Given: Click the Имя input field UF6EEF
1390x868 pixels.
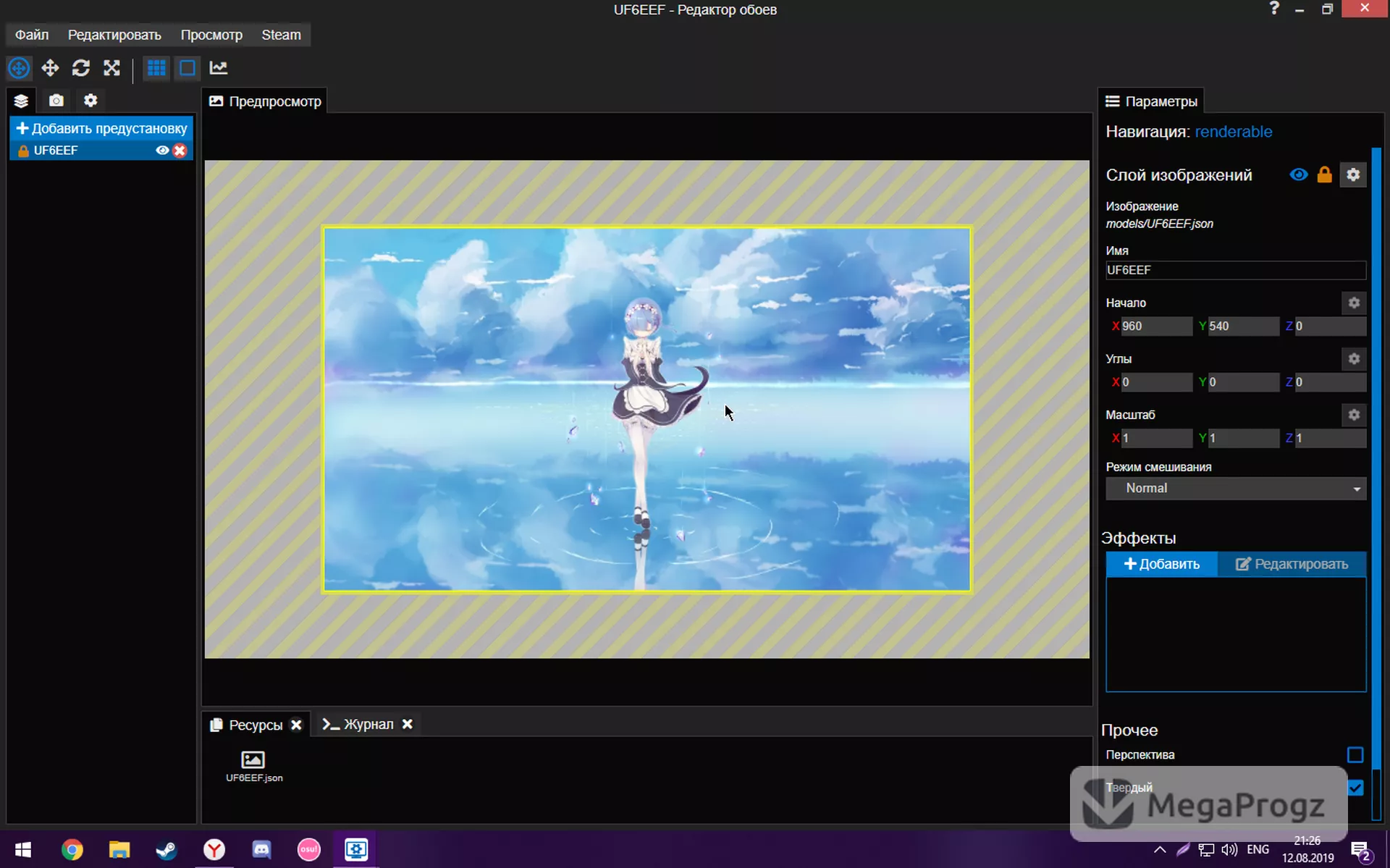Looking at the screenshot, I should (x=1236, y=270).
